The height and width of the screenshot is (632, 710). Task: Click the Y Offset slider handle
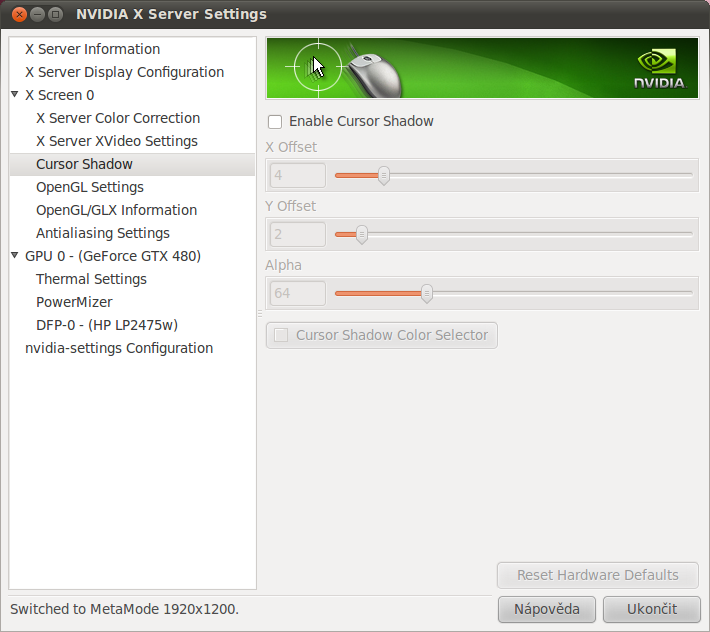click(361, 235)
